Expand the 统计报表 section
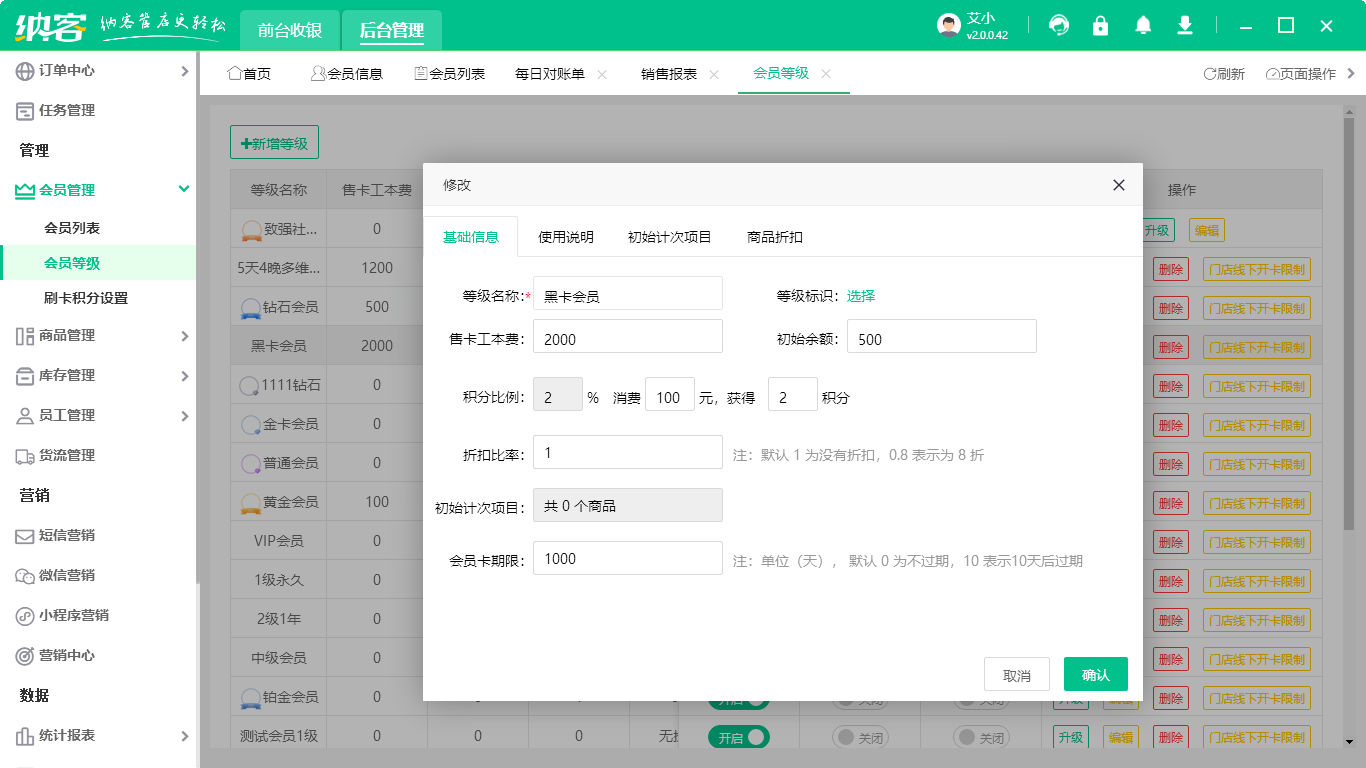The width and height of the screenshot is (1366, 768). [x=90, y=735]
